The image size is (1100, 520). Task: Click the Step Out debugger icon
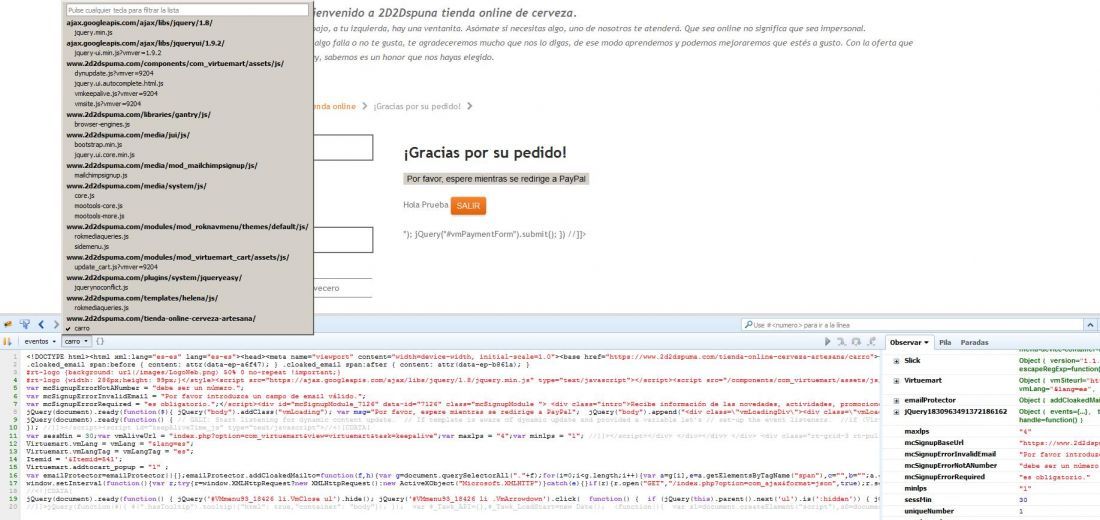click(871, 342)
